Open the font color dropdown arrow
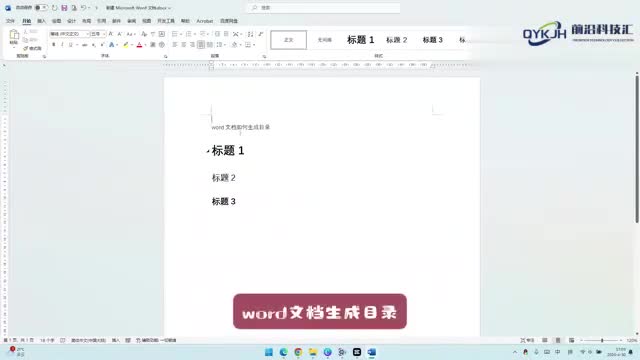This screenshot has width=640, height=360. click(145, 44)
